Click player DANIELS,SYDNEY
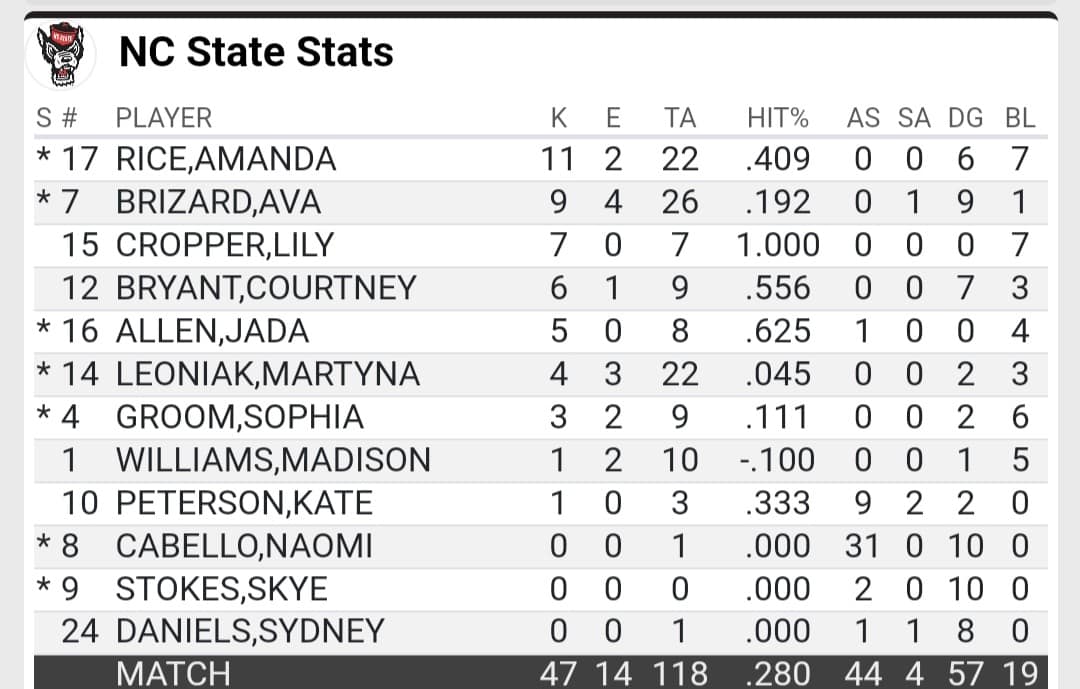1080x689 pixels. point(250,632)
